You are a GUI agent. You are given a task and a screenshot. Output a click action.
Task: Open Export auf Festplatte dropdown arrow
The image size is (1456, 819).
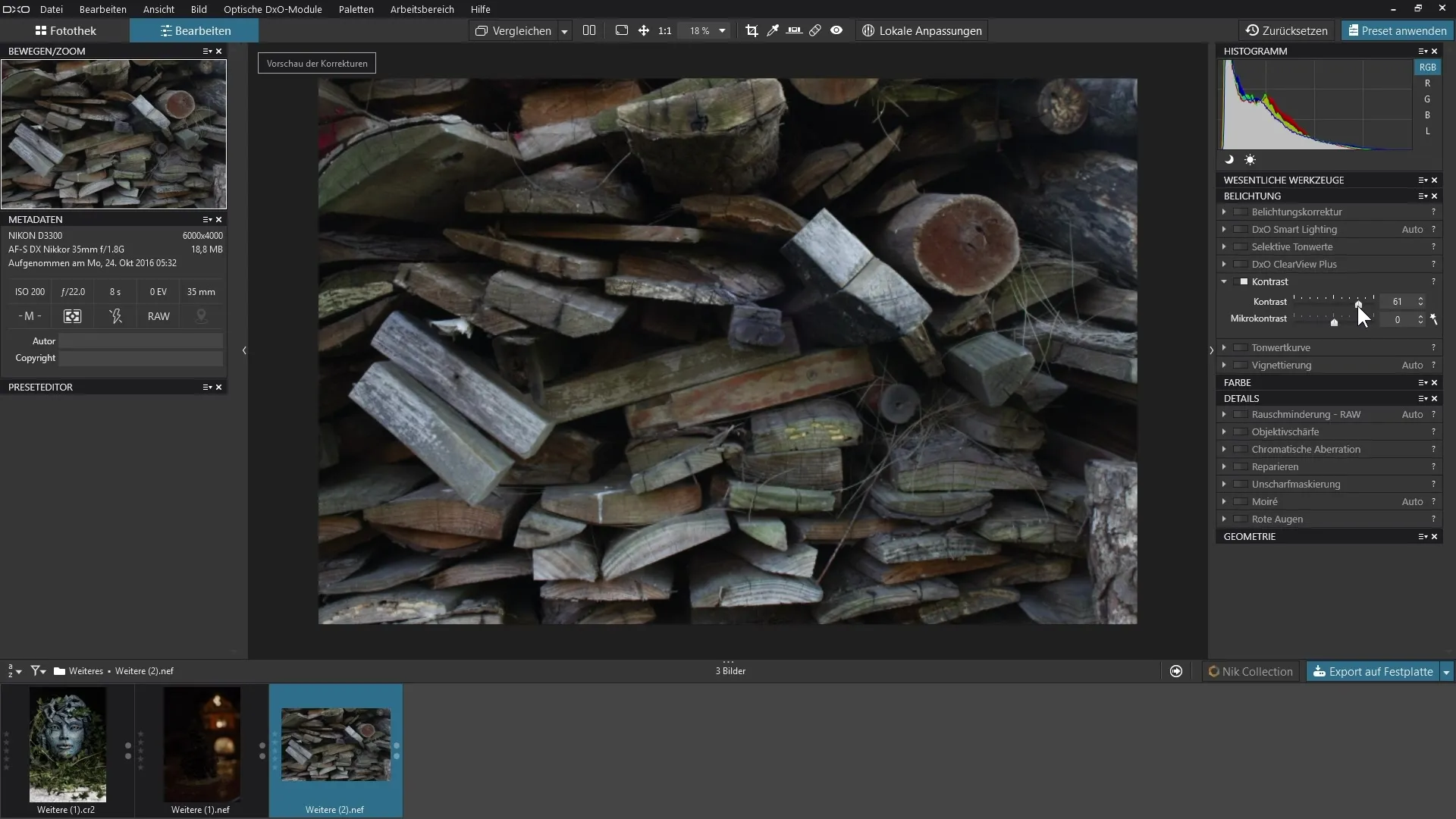[1446, 672]
